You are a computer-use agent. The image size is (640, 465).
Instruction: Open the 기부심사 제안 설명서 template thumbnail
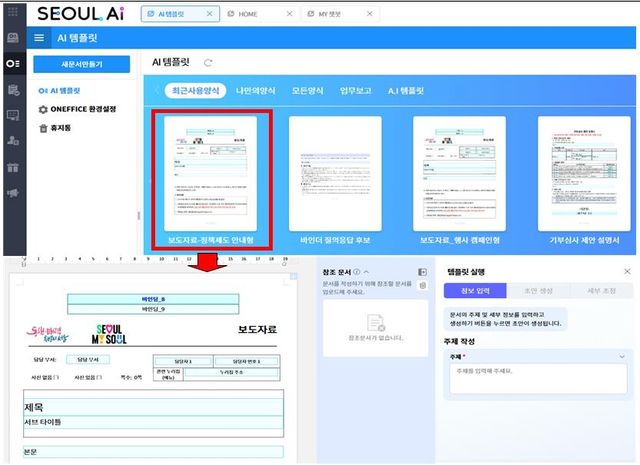pos(584,174)
